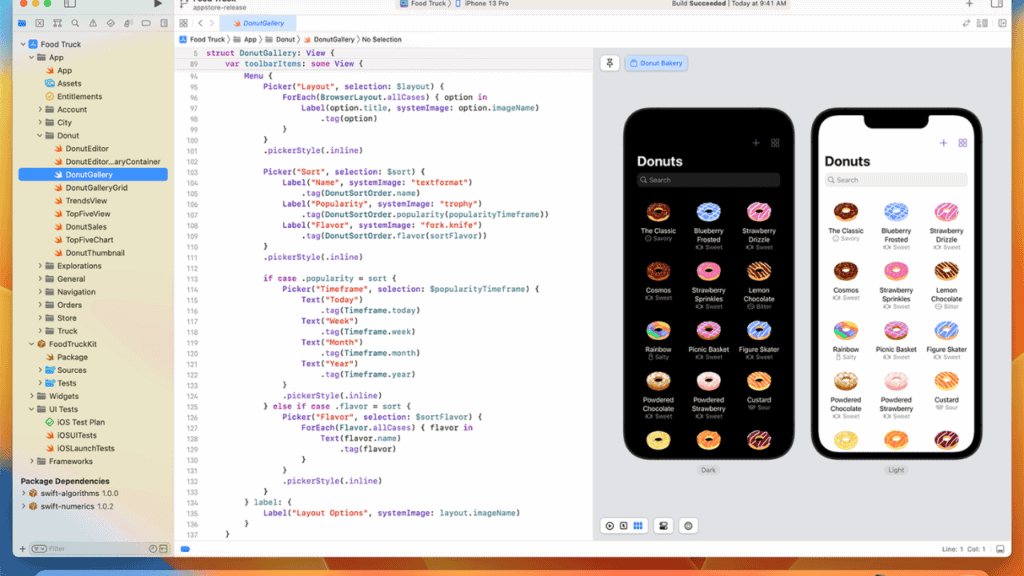Click the Dark preview label
Viewport: 1024px width, 576px height.
click(x=709, y=470)
